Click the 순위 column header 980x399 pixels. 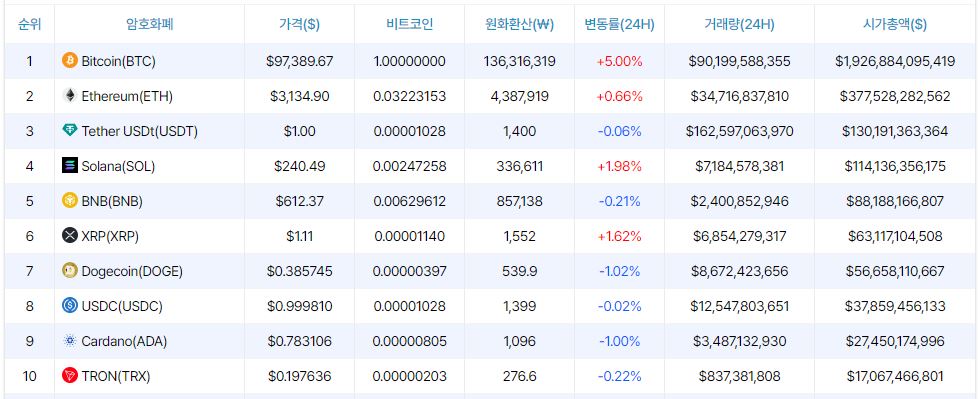click(x=29, y=24)
